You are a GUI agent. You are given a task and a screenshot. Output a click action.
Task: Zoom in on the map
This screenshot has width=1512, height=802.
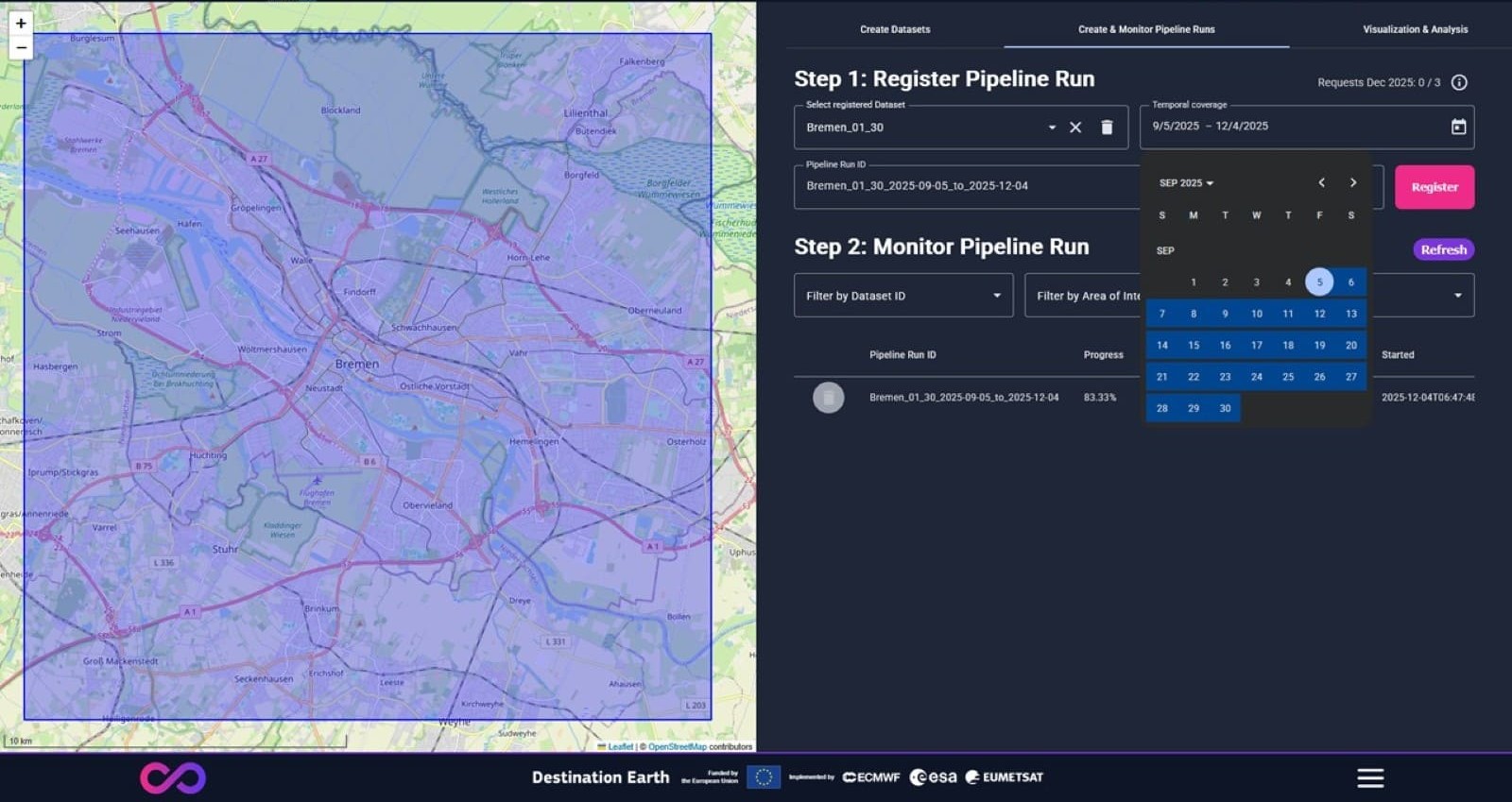coord(21,24)
